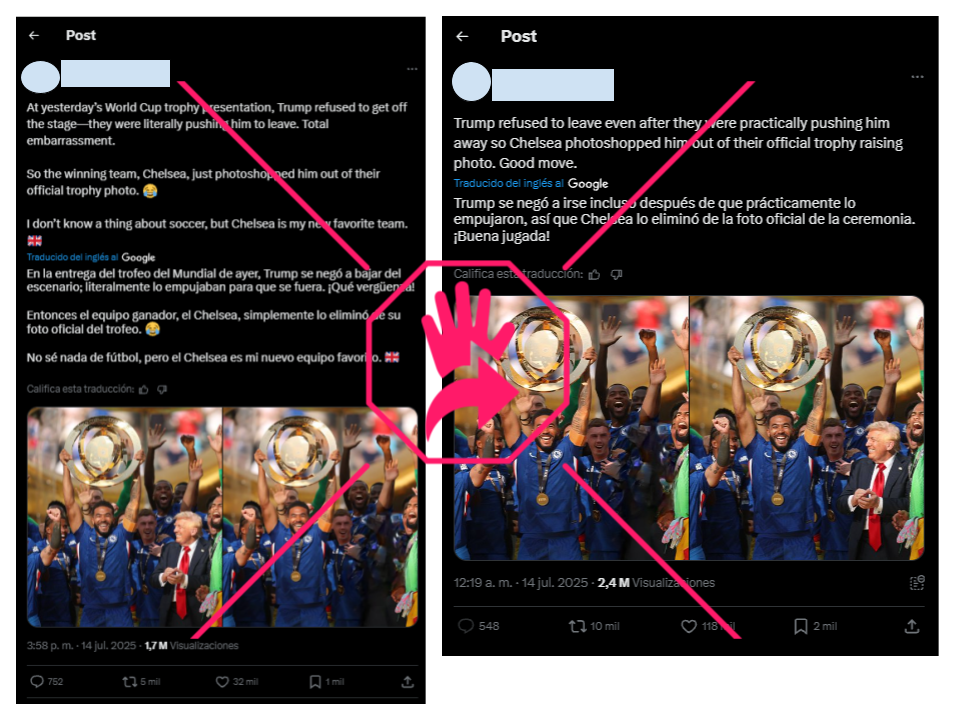This screenshot has width=960, height=720.
Task: Open left post's first trophy photo
Action: pos(124,517)
